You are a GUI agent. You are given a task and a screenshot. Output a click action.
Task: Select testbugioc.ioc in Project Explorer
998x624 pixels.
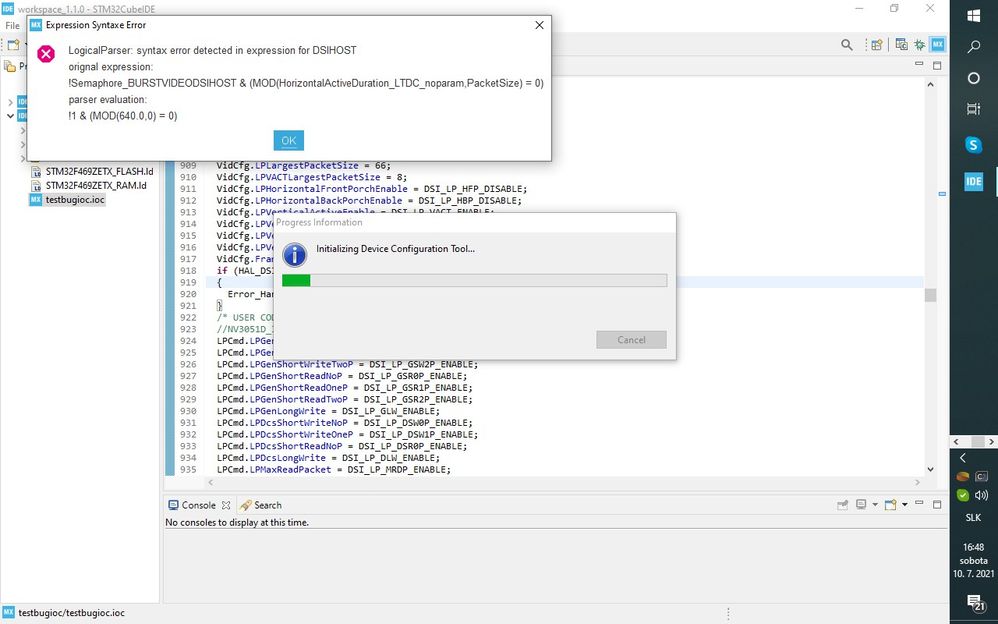point(74,200)
